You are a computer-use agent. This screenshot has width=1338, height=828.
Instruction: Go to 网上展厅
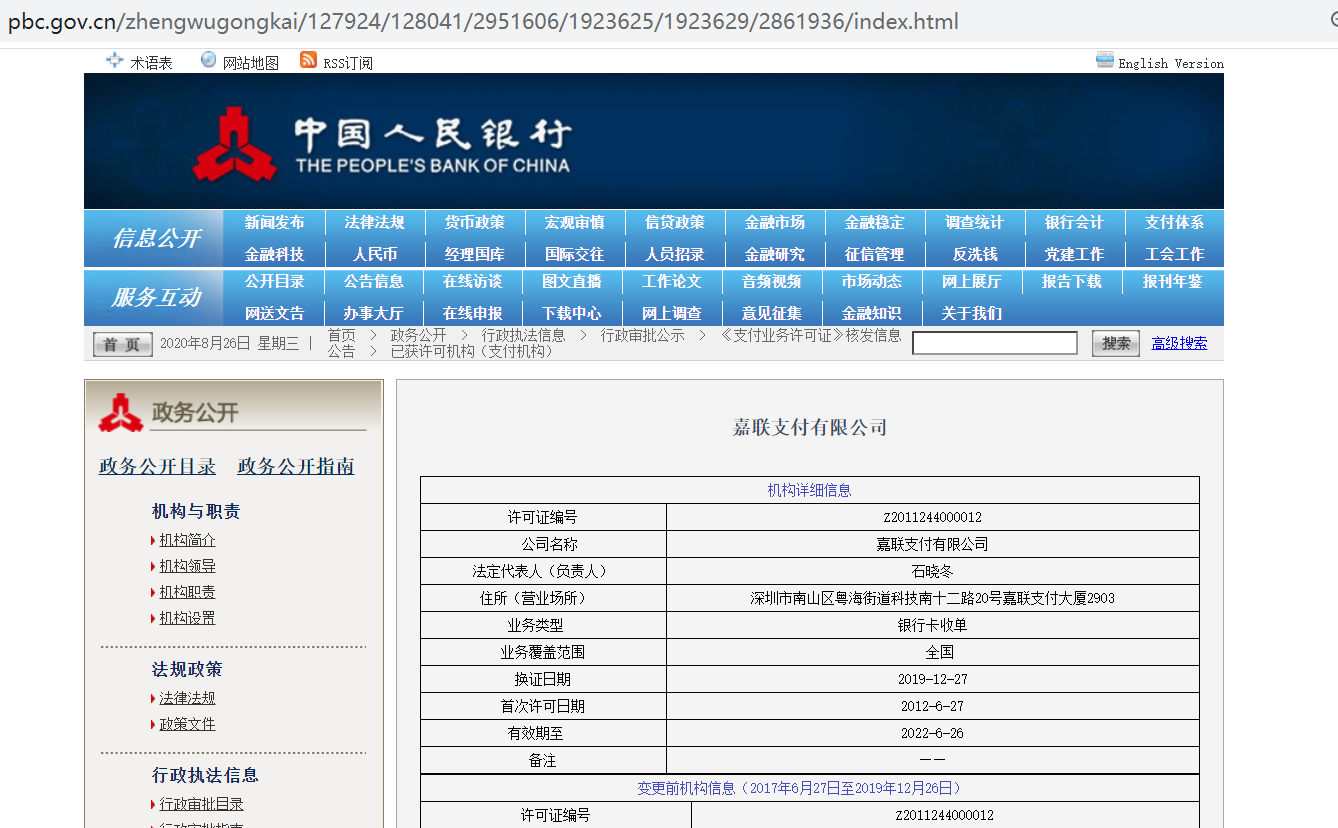pos(971,281)
